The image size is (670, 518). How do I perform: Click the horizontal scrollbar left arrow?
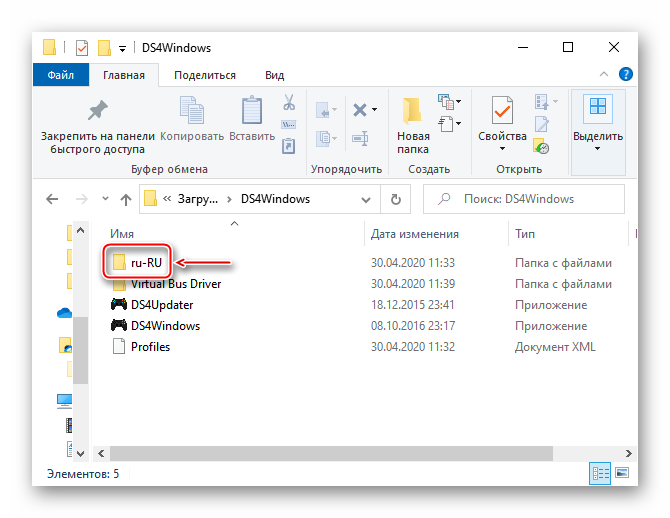(x=101, y=453)
